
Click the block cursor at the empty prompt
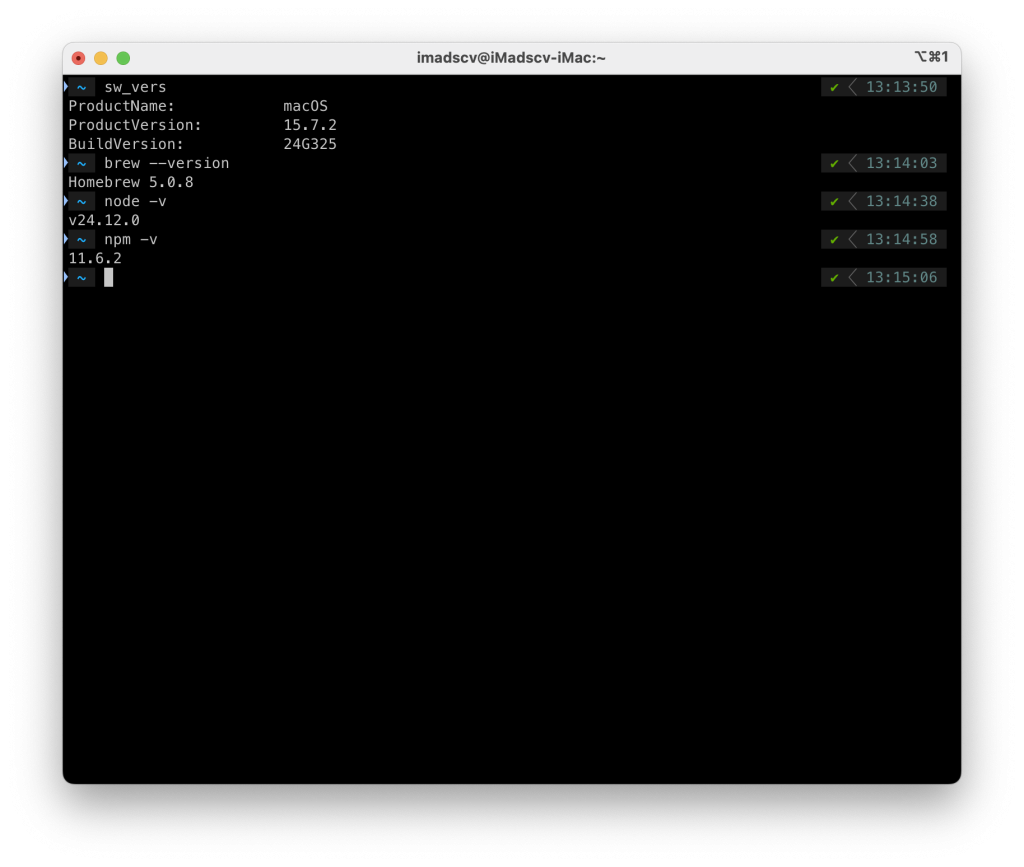[108, 277]
